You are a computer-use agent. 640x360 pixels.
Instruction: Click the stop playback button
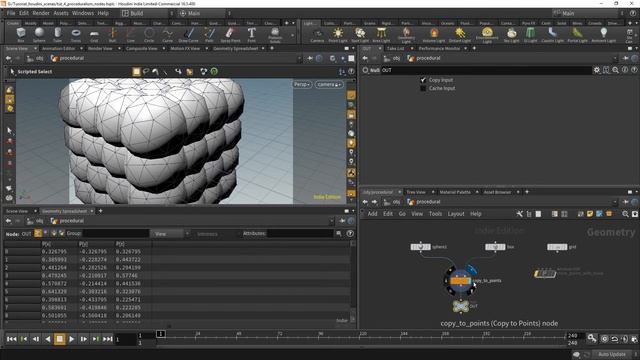(60, 339)
